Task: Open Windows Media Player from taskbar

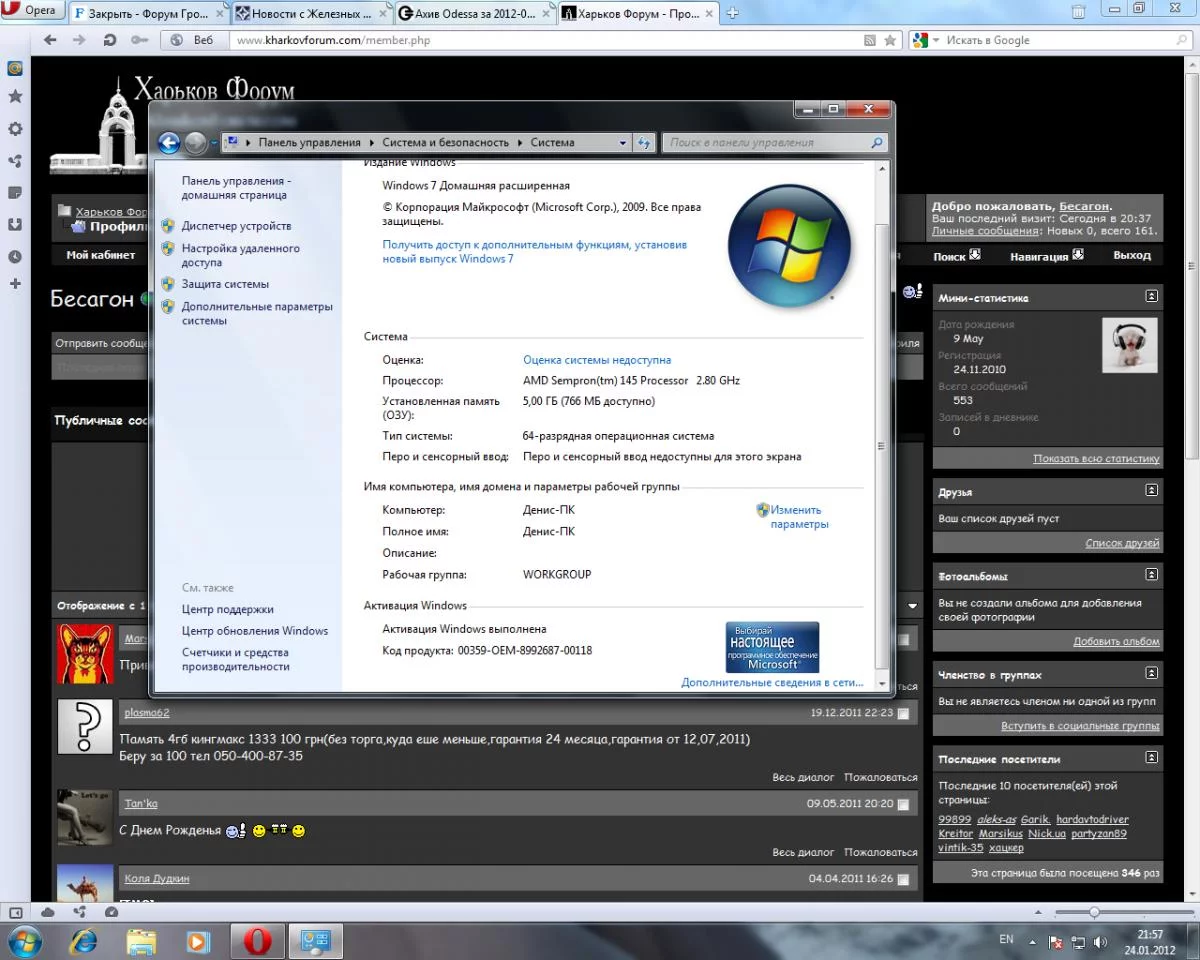Action: pyautogui.click(x=199, y=941)
